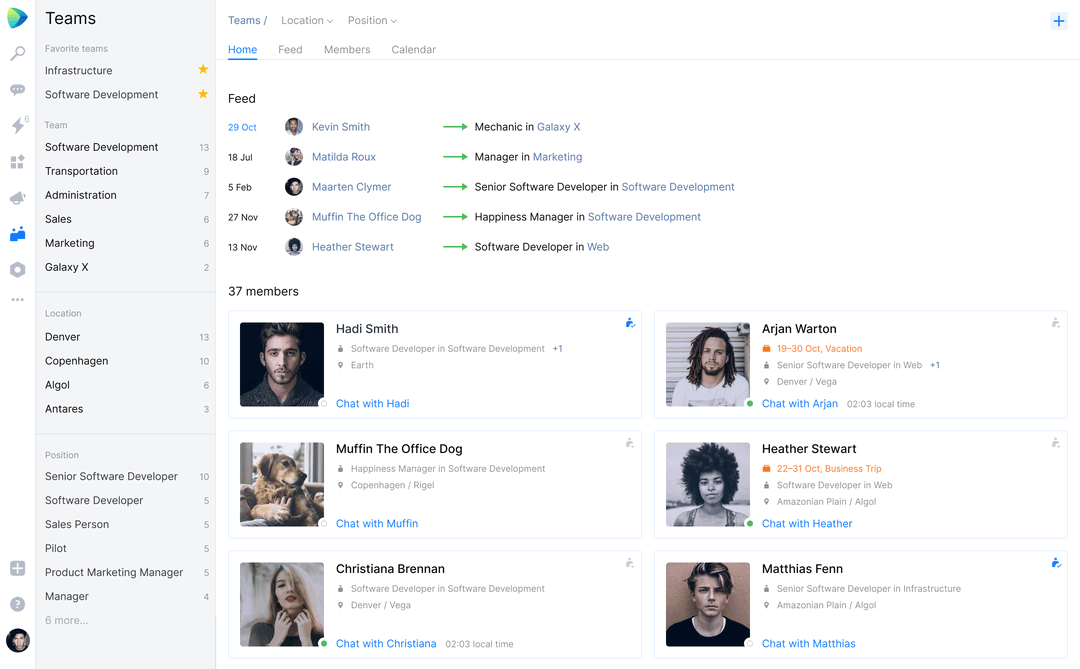The width and height of the screenshot is (1080, 669).
Task: Toggle the follow icon on Arjan Warton's card
Action: coord(1055,322)
